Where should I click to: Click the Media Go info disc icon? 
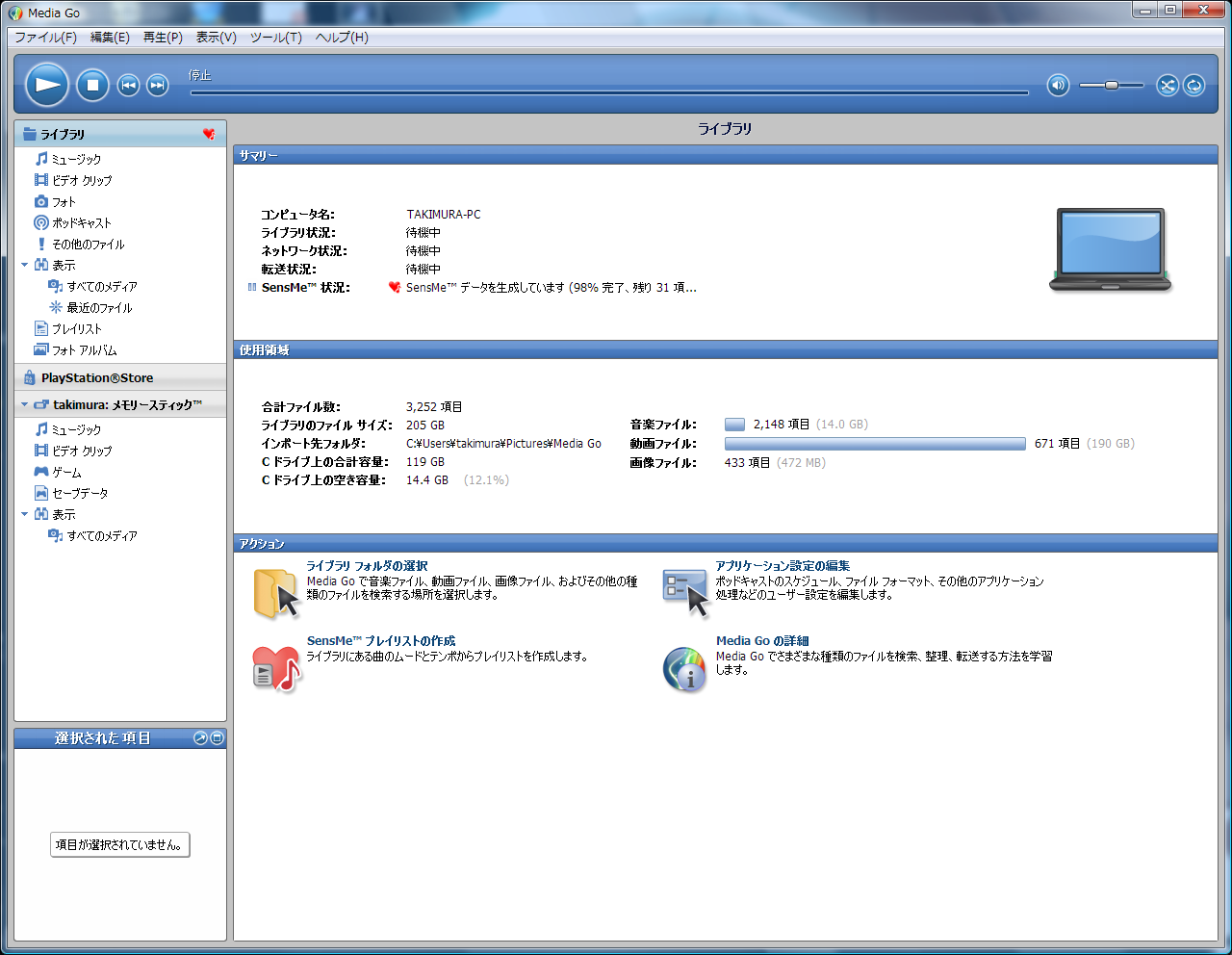(x=684, y=669)
